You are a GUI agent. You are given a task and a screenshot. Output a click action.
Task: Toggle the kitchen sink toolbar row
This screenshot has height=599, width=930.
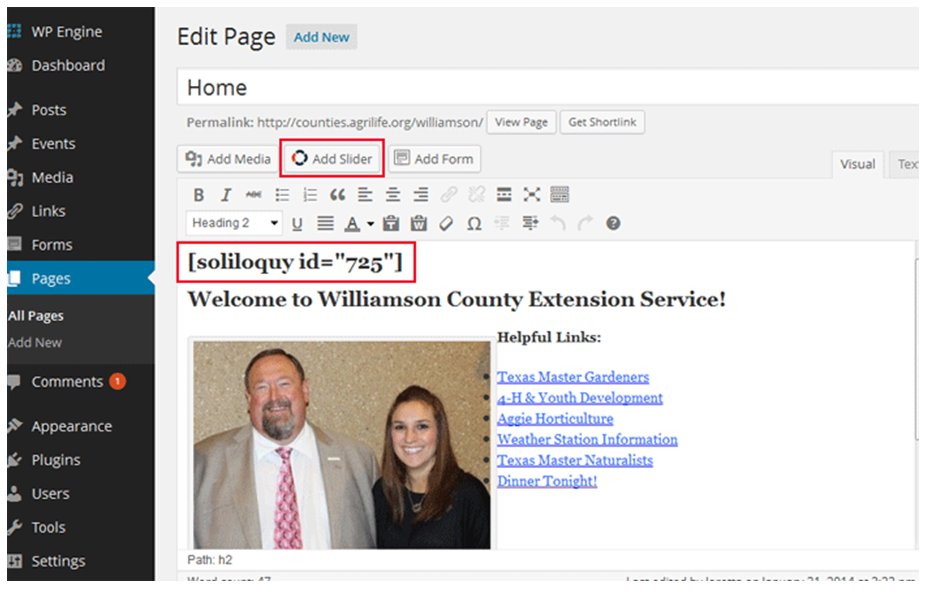pos(559,195)
